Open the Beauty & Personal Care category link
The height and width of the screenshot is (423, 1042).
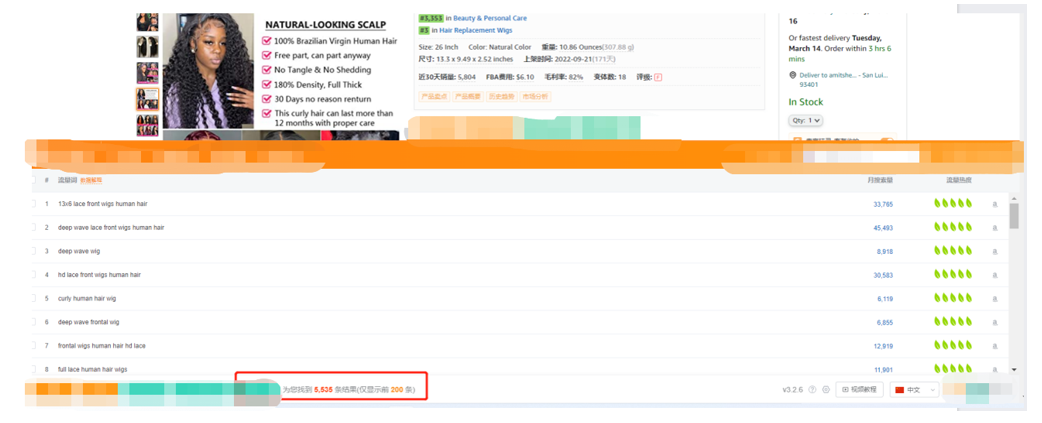click(x=490, y=19)
